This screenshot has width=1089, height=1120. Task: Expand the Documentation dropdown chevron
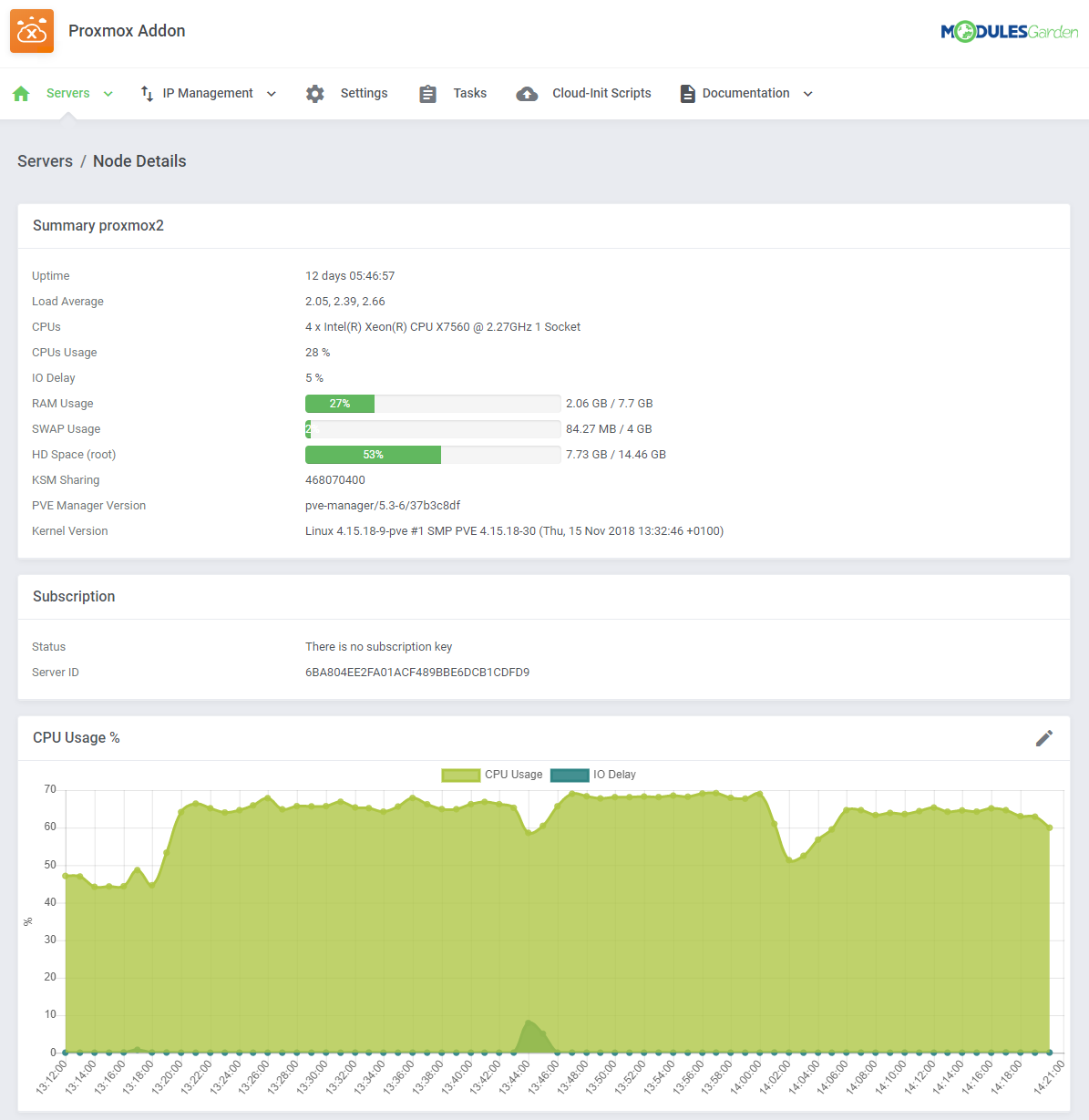click(x=808, y=94)
